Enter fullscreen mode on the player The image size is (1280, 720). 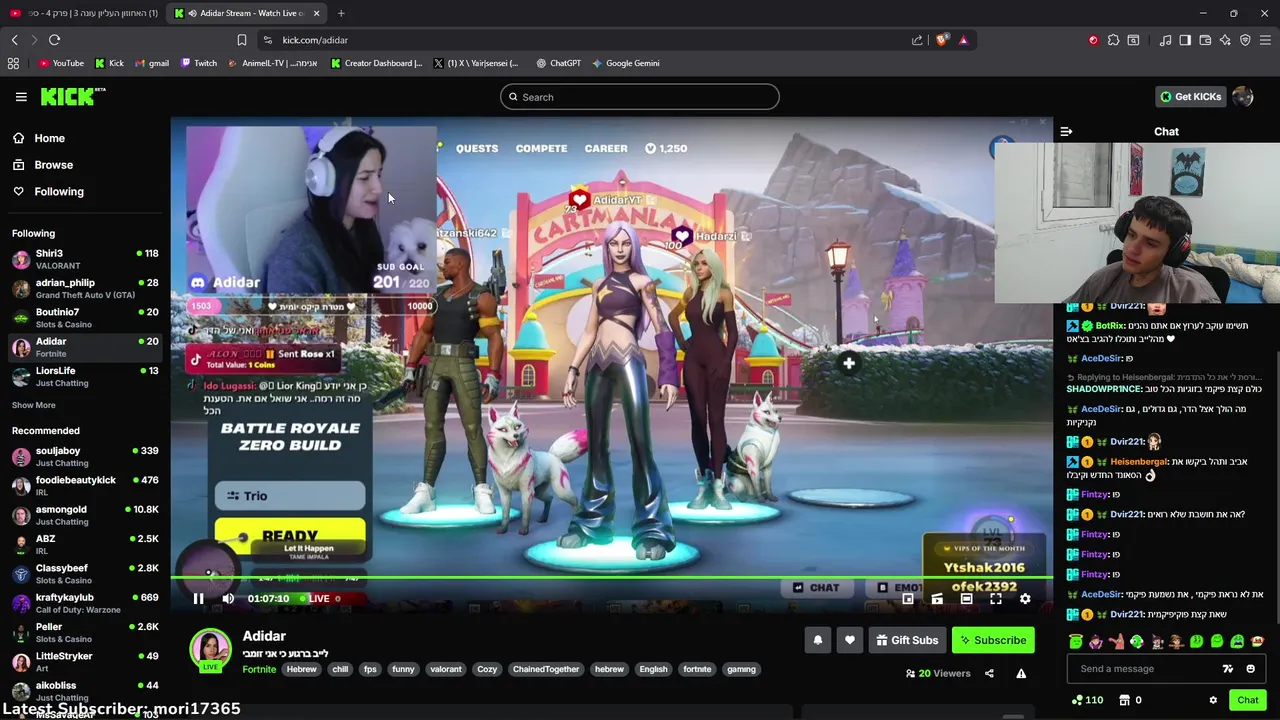click(996, 599)
